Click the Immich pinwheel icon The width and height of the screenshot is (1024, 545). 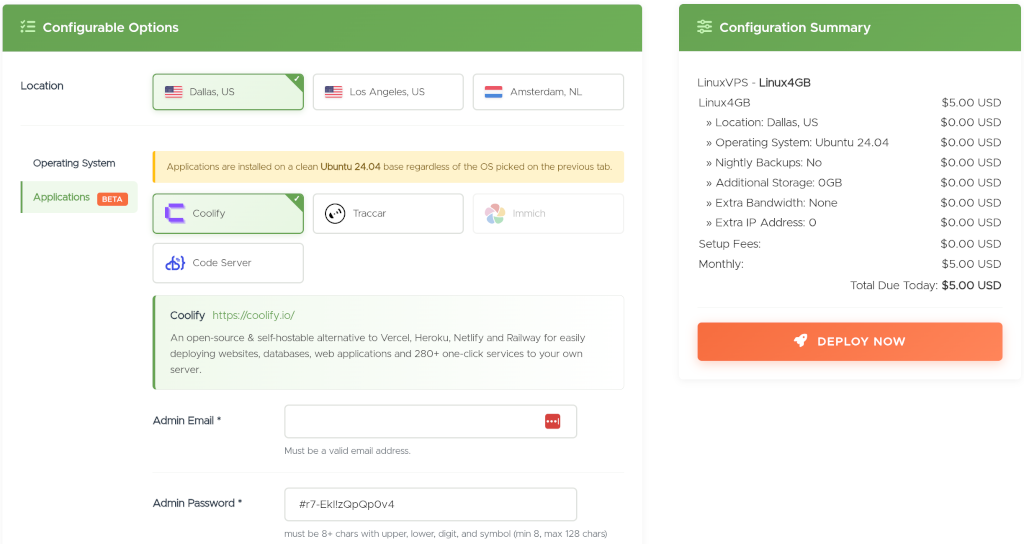click(x=495, y=213)
